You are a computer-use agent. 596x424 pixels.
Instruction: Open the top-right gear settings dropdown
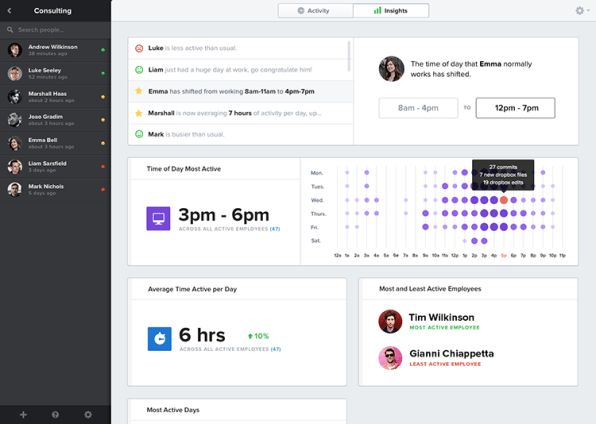(582, 11)
